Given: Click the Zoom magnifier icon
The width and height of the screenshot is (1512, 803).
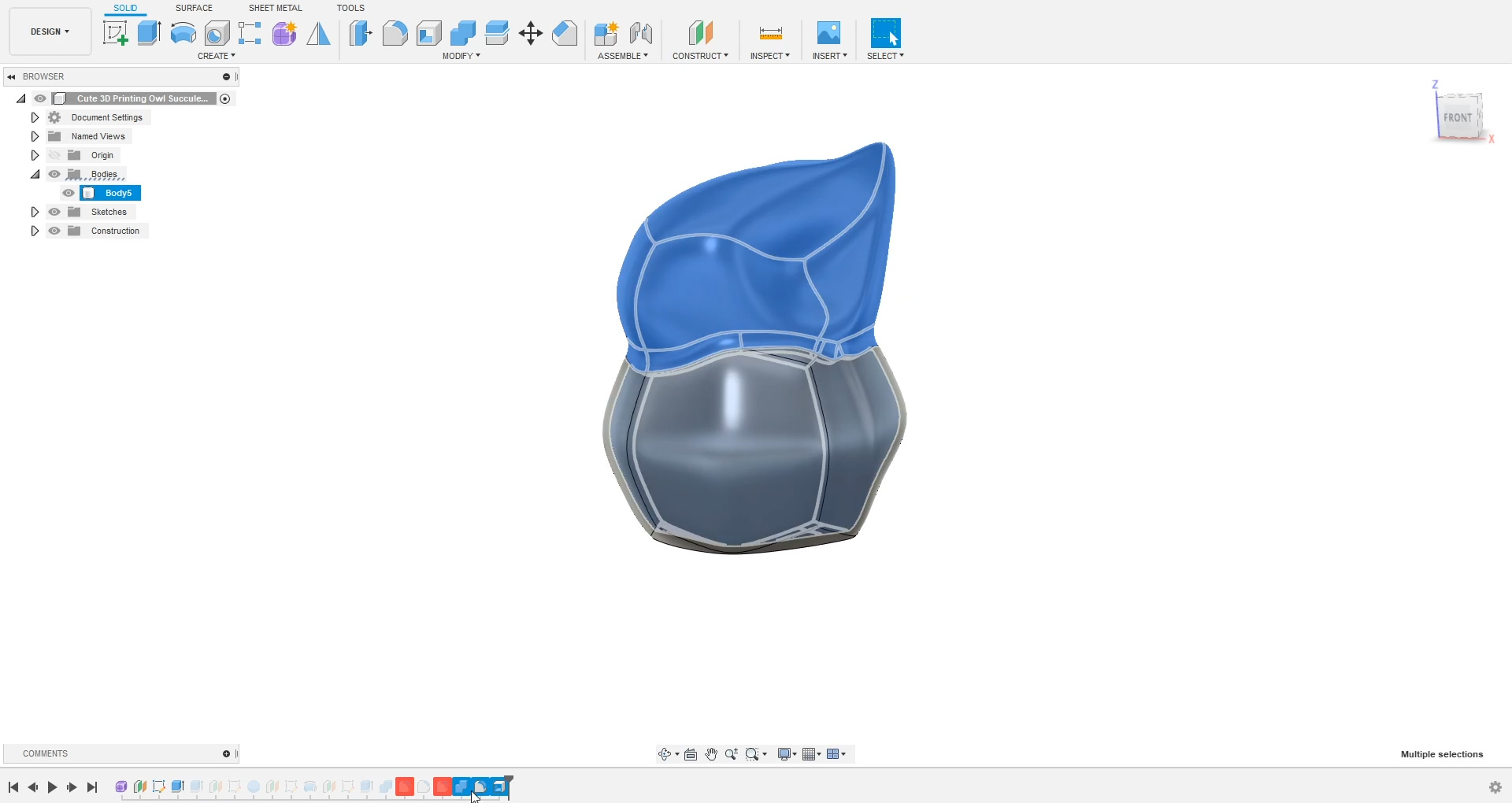Looking at the screenshot, I should (x=732, y=754).
